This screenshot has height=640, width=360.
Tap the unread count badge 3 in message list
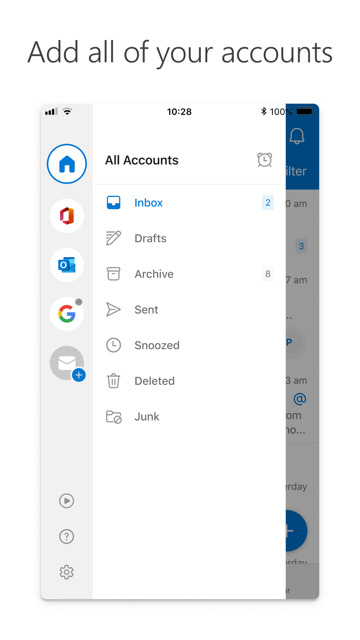point(301,246)
